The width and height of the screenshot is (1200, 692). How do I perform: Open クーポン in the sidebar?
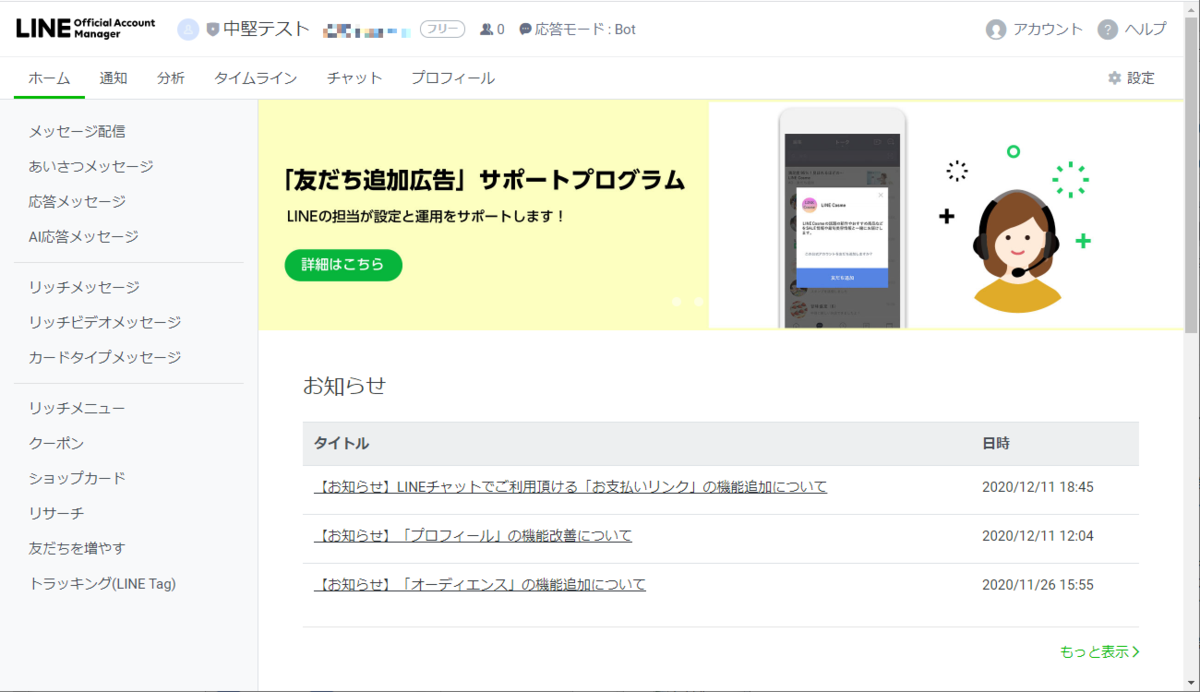pos(56,443)
